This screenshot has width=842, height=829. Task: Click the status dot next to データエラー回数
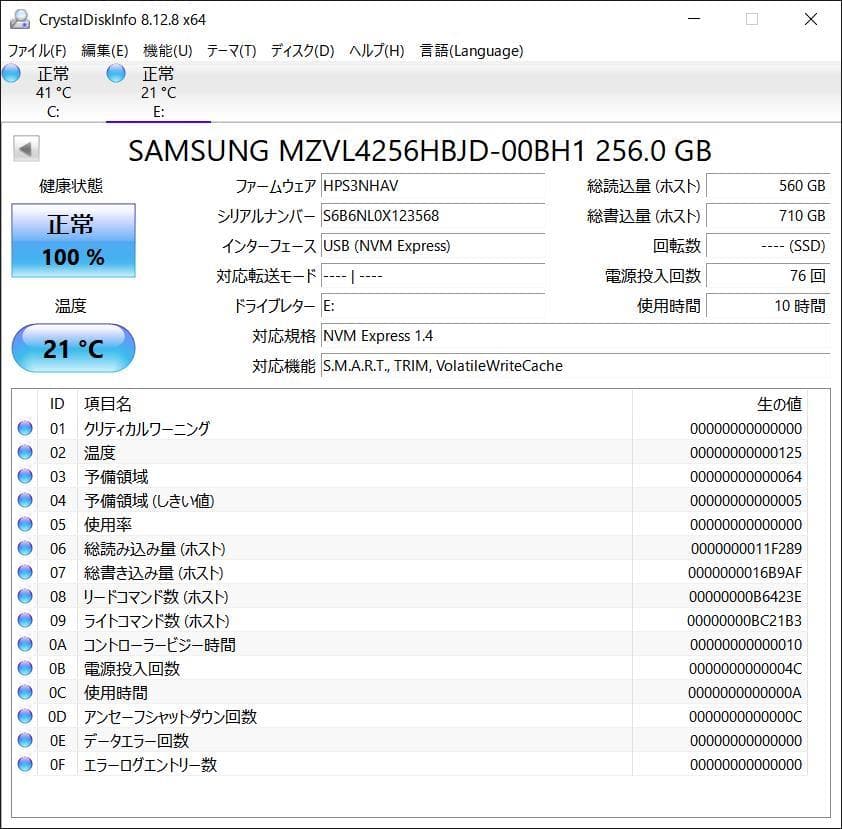point(25,740)
